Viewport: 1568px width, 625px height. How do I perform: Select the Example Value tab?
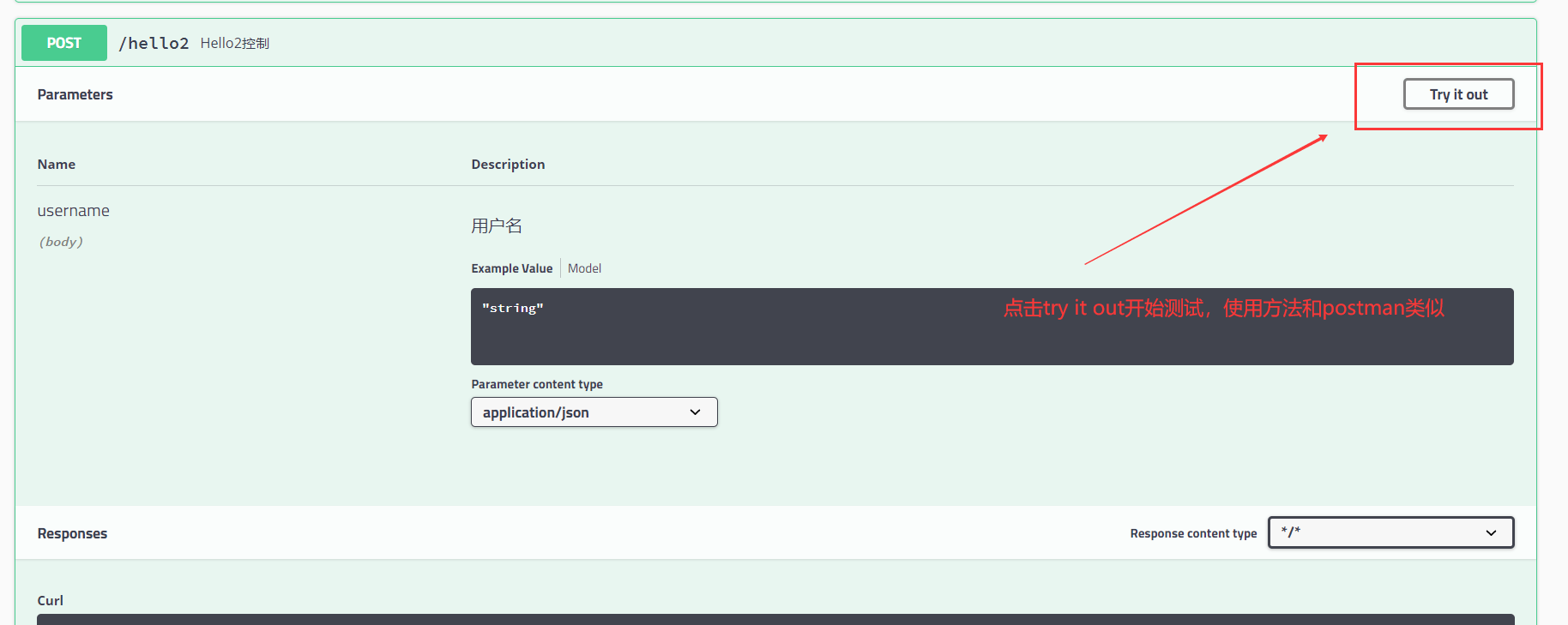512,268
